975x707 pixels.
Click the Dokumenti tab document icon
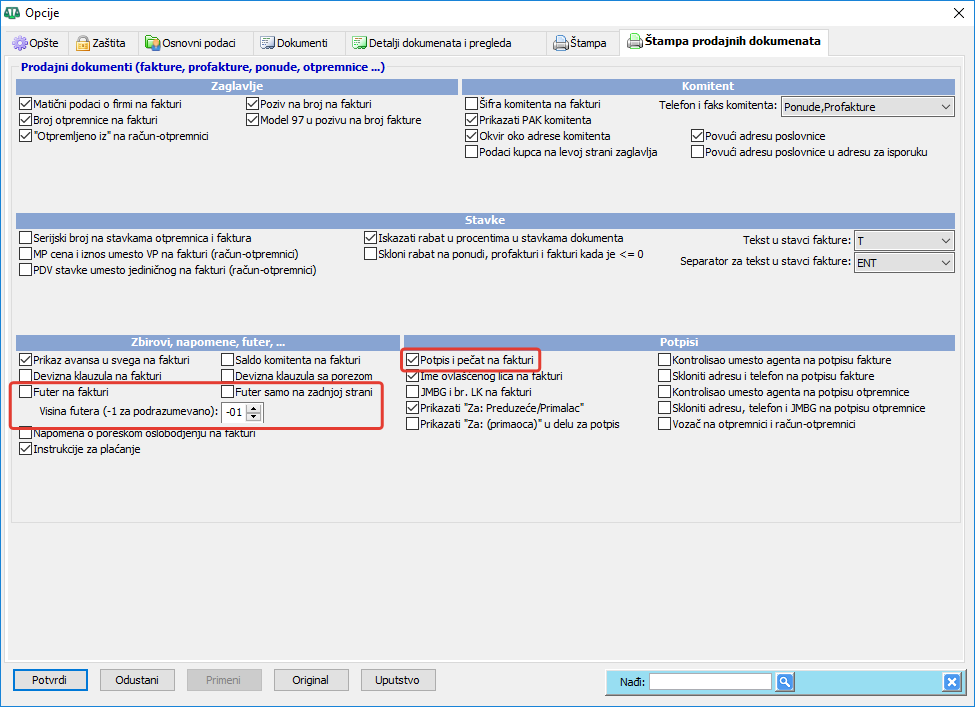[x=267, y=43]
